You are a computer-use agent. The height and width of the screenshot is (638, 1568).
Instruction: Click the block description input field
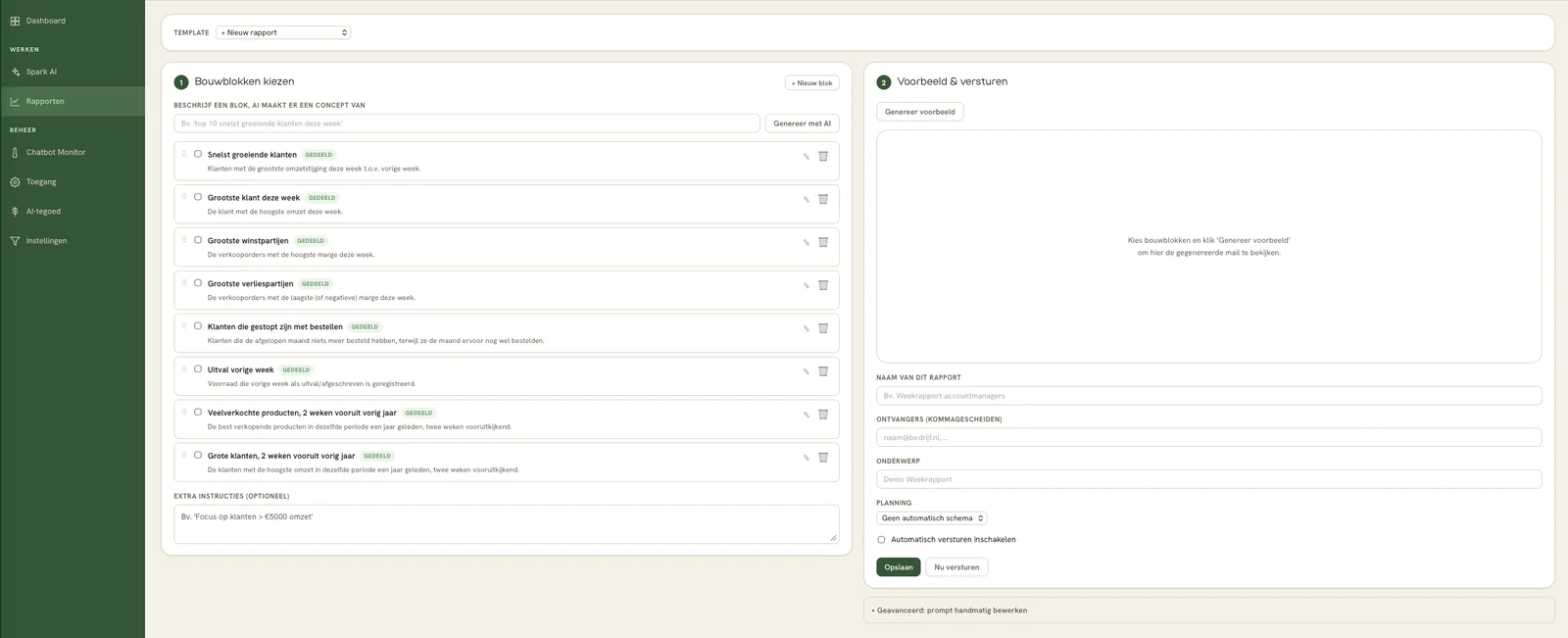click(466, 123)
